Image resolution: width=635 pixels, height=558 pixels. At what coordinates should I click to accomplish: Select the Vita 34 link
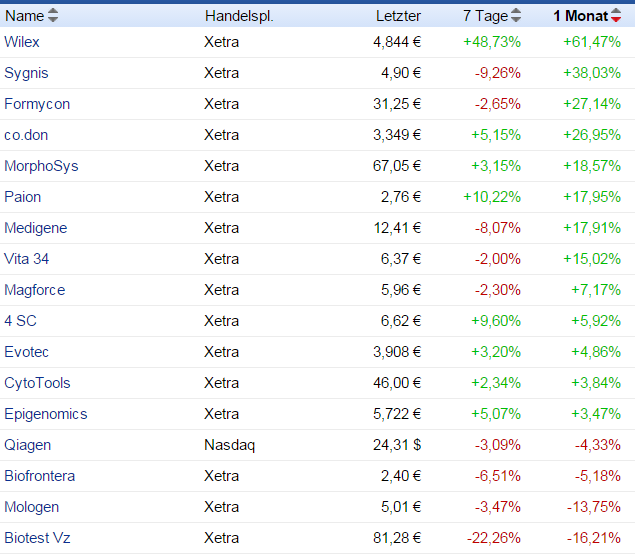(27, 259)
